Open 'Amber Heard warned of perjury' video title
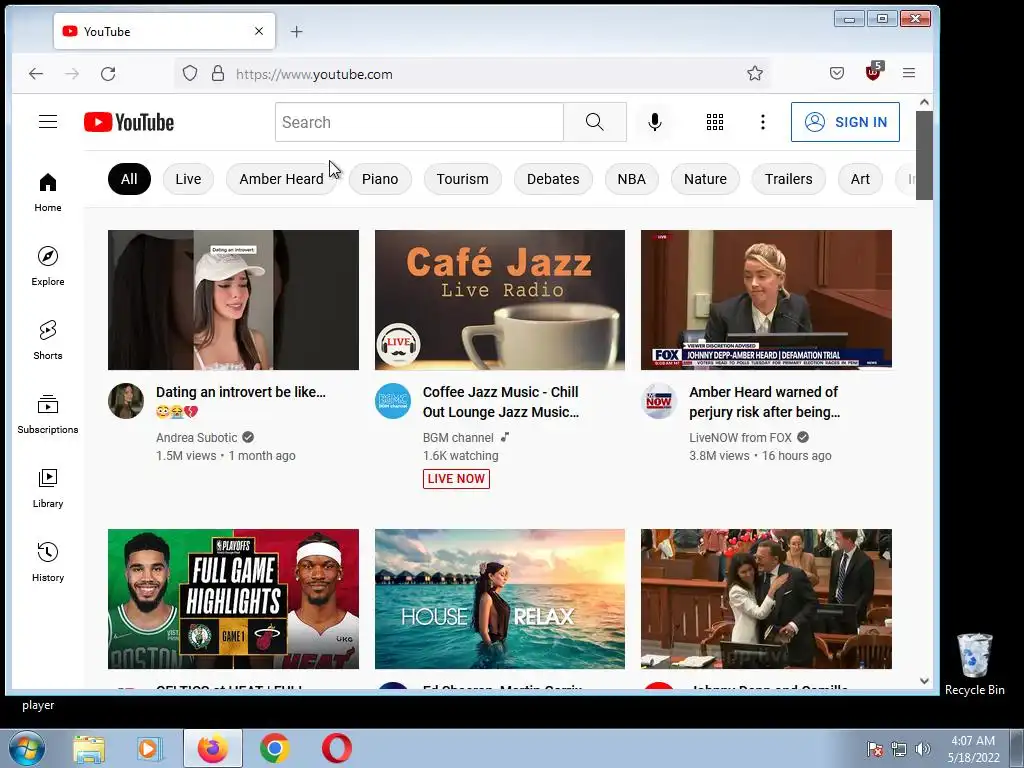1024x768 pixels. pyautogui.click(x=765, y=402)
